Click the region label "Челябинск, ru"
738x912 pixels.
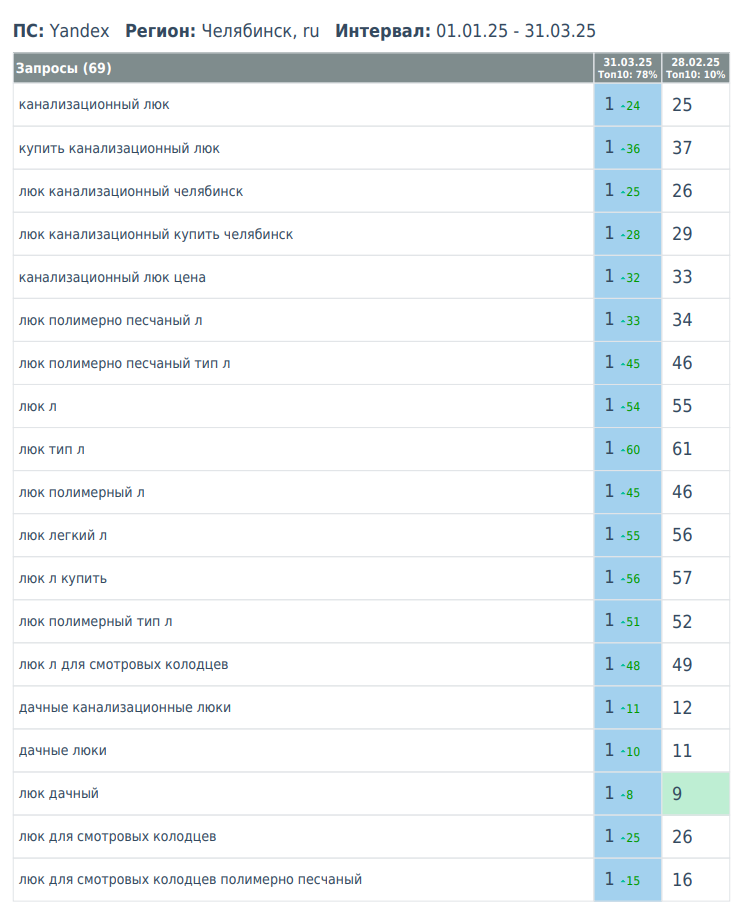click(x=260, y=31)
